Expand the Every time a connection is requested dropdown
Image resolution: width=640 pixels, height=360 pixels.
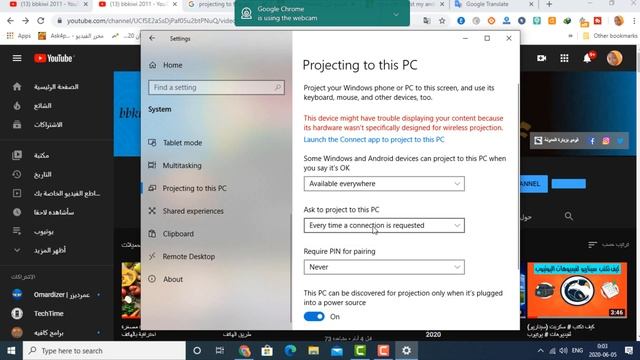pyautogui.click(x=384, y=225)
